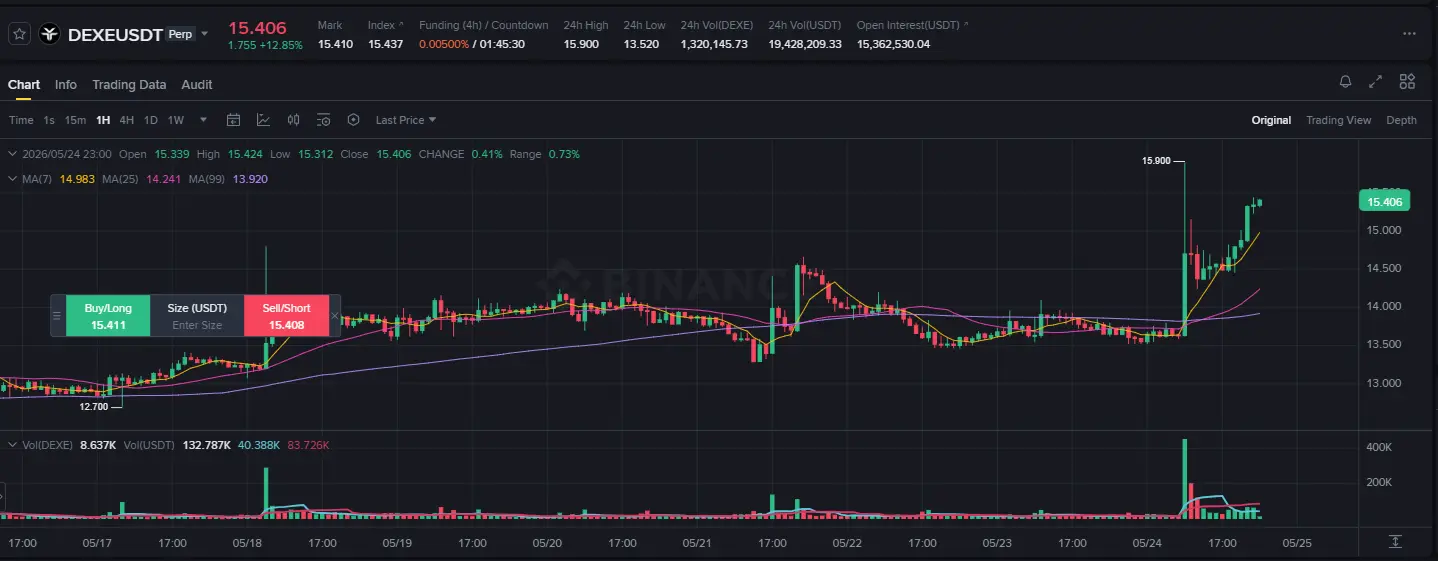The image size is (1438, 561).
Task: Click the 24h High value 15.900
Action: 581,44
